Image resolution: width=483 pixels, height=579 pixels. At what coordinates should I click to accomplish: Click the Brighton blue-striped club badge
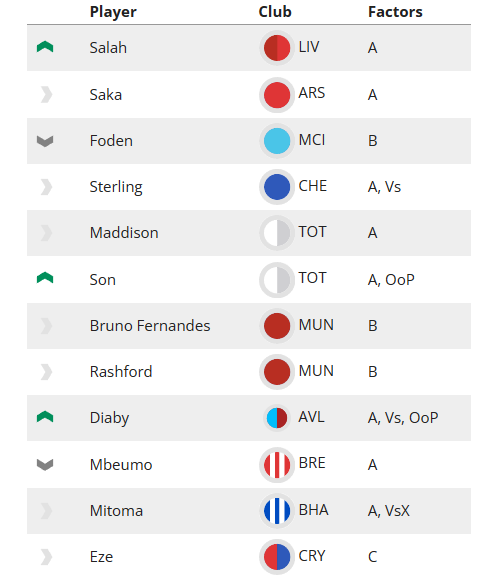277,511
